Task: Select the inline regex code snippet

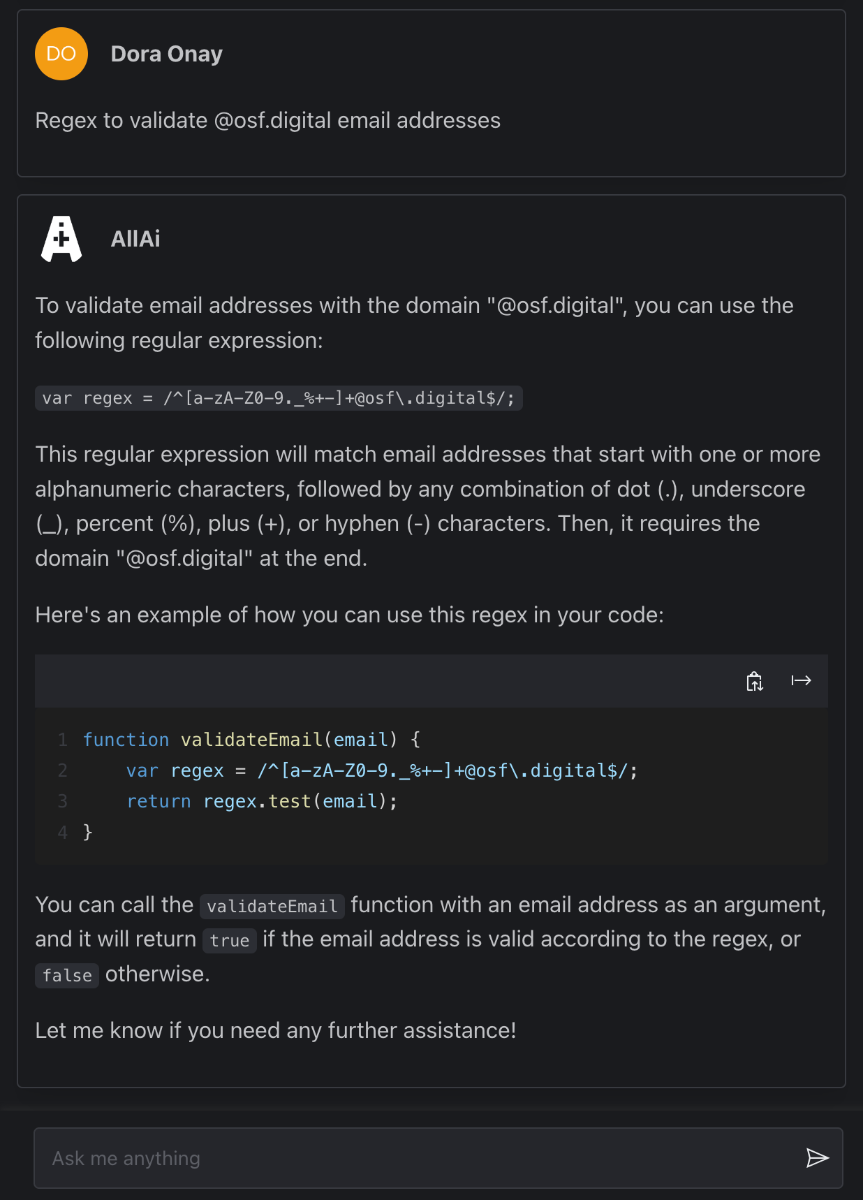Action: tap(279, 398)
